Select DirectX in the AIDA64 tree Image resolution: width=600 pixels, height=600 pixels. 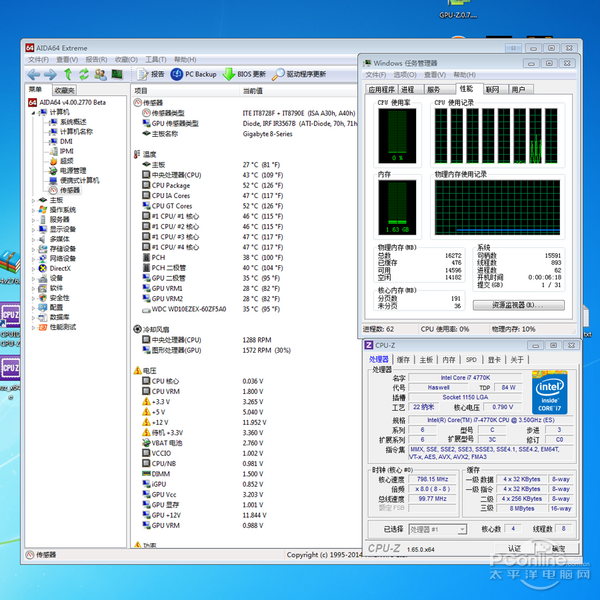point(60,268)
